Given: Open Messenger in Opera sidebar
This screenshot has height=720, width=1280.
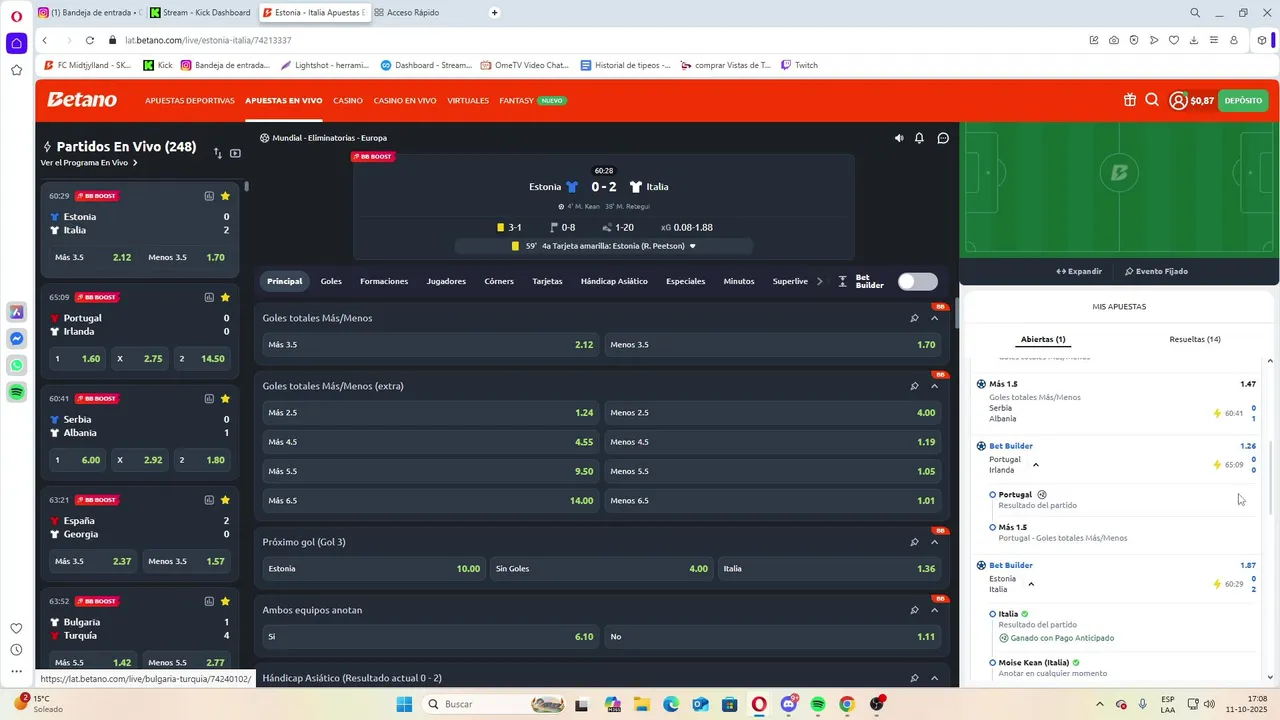Looking at the screenshot, I should point(17,339).
